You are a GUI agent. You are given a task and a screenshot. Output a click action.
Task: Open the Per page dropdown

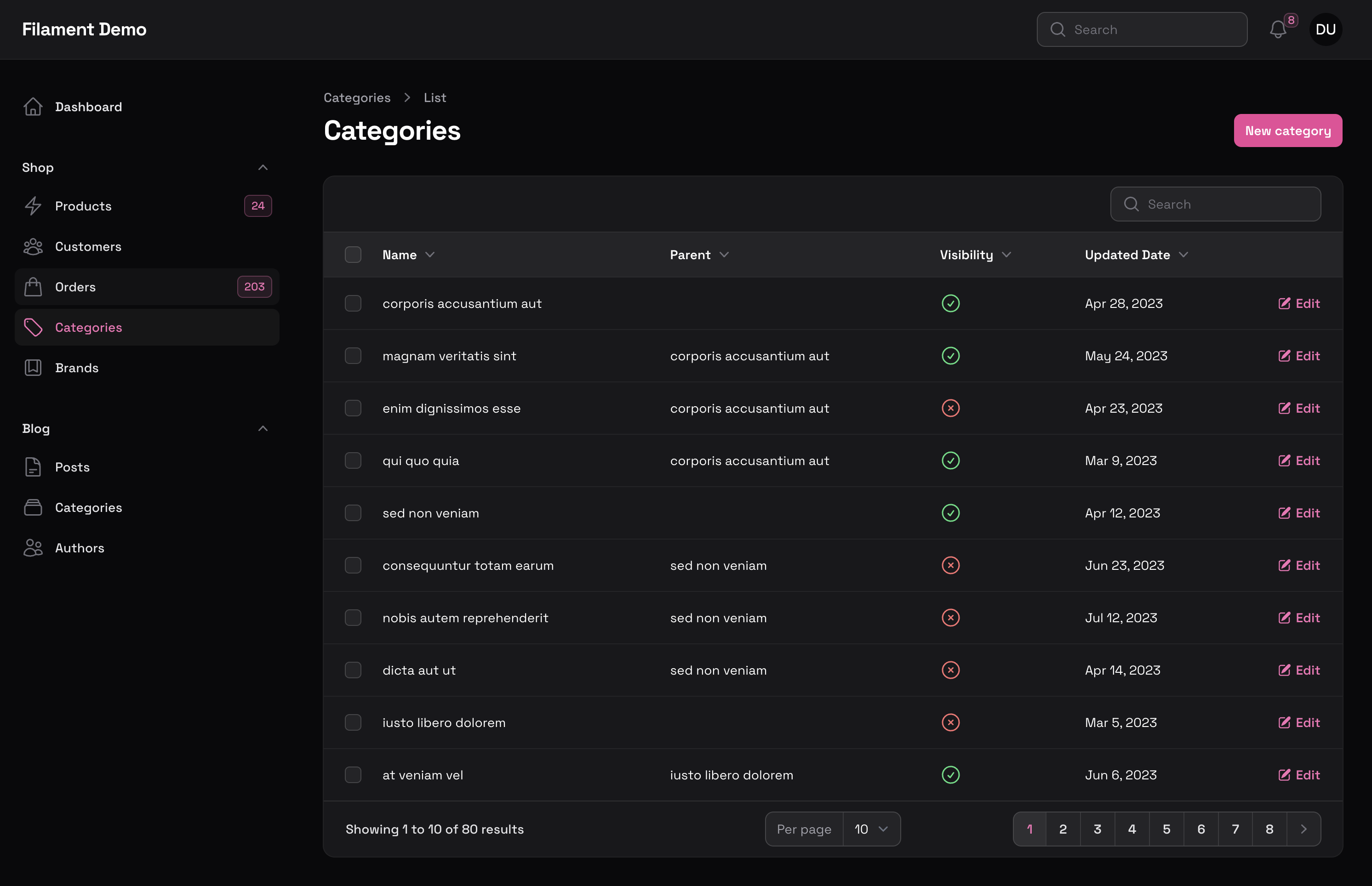871,829
